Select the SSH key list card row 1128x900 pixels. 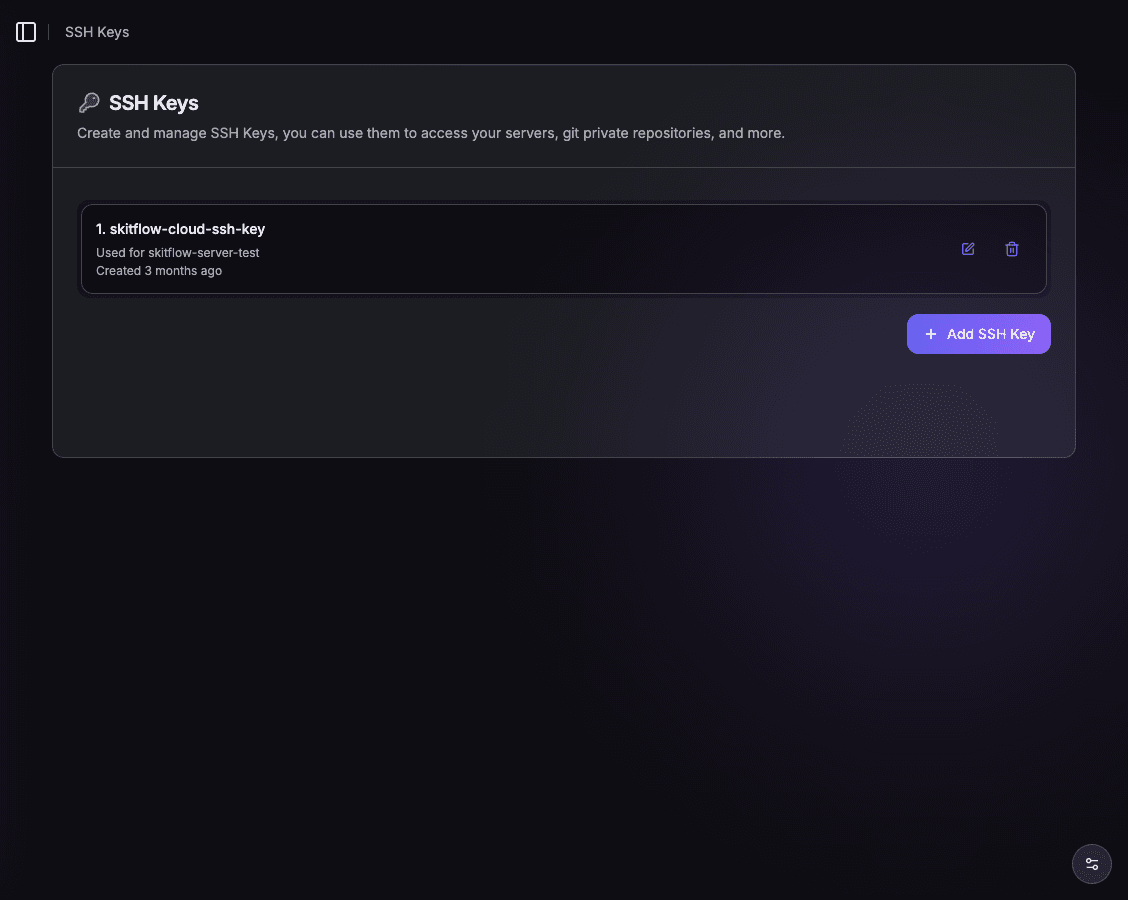564,249
